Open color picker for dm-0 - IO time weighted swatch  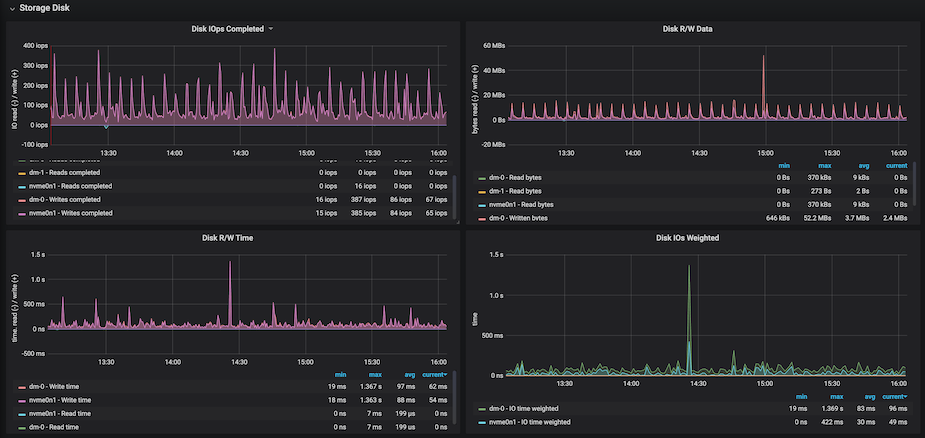point(481,409)
